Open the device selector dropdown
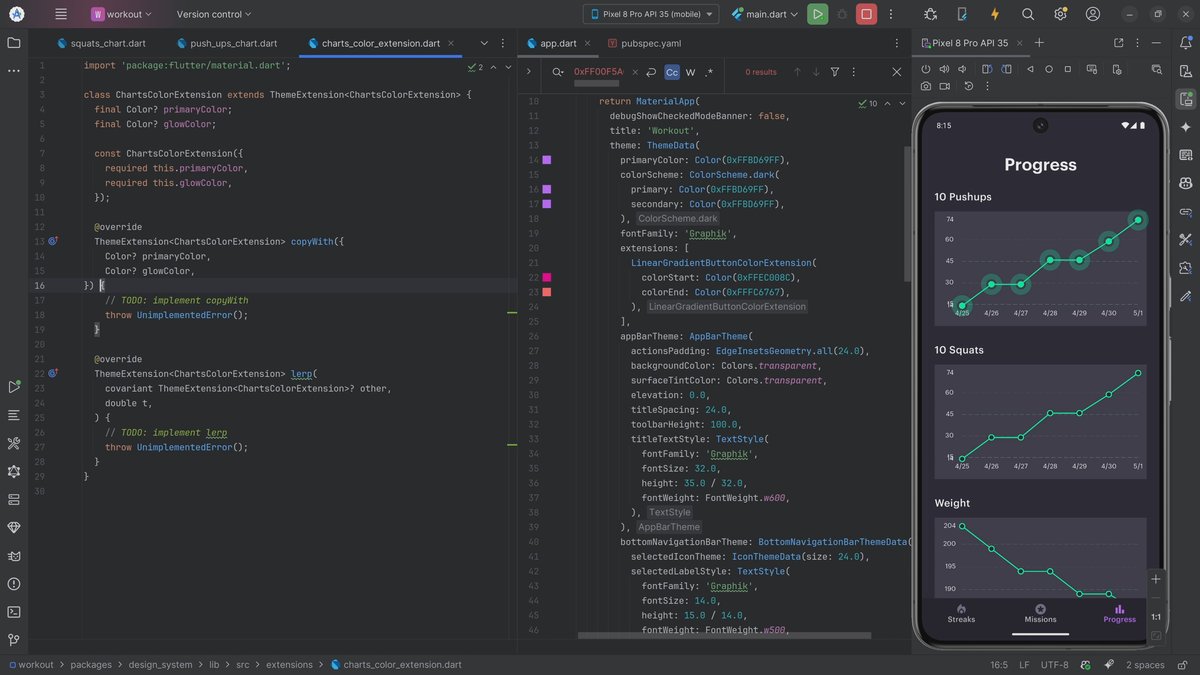 pyautogui.click(x=651, y=14)
